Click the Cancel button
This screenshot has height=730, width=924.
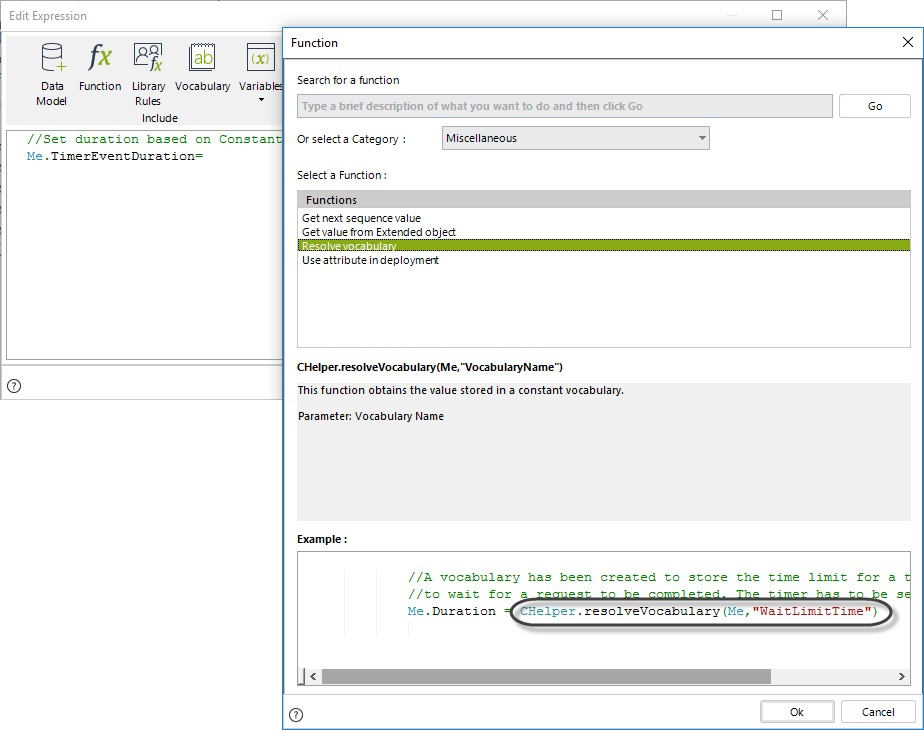[x=877, y=712]
